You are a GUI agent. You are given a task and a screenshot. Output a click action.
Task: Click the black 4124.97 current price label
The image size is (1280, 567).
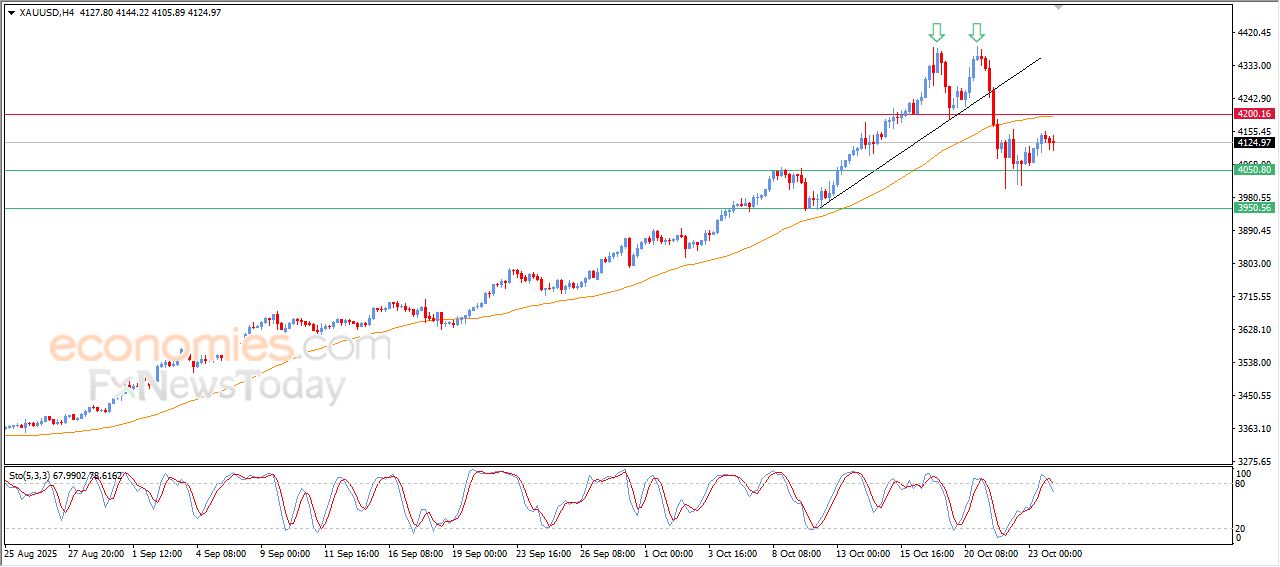pos(1254,143)
